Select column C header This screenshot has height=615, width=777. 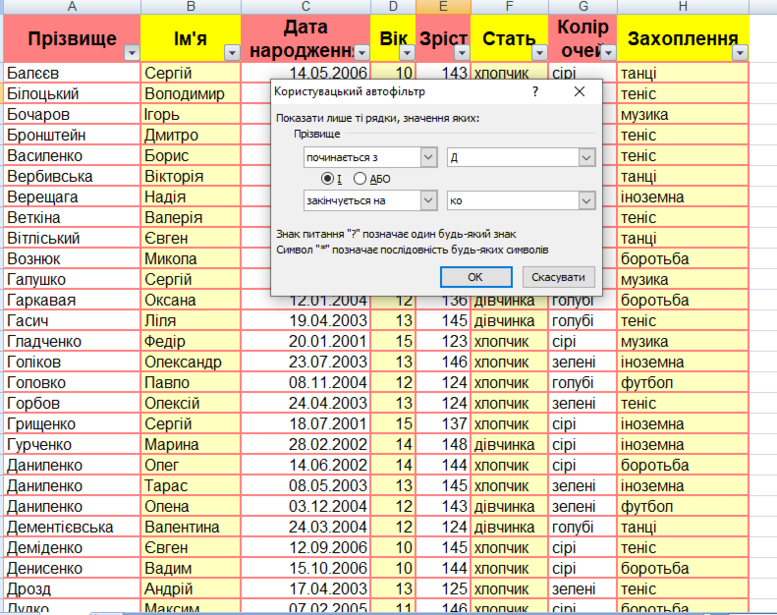tap(306, 6)
